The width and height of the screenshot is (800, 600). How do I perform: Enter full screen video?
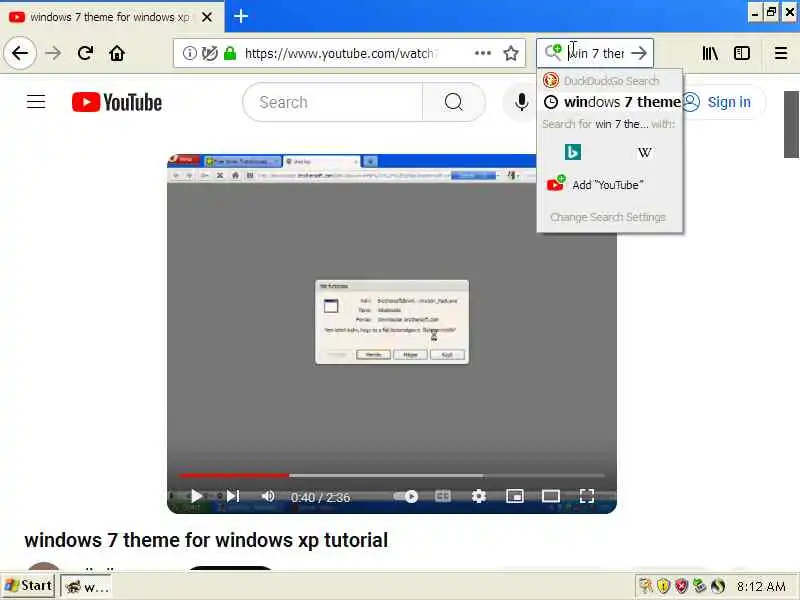point(587,496)
